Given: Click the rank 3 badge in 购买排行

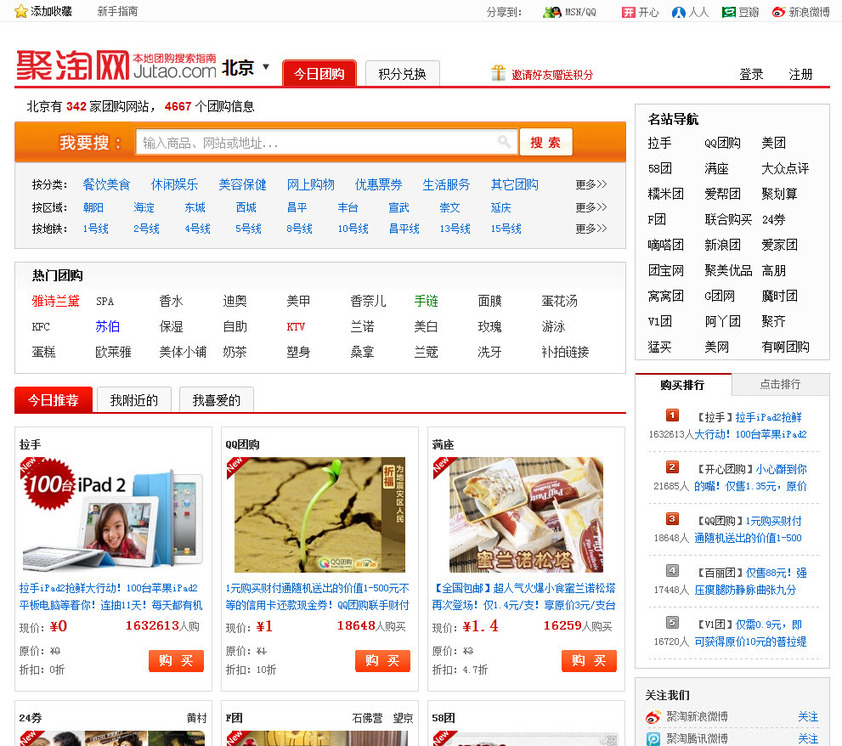Looking at the screenshot, I should [x=672, y=519].
